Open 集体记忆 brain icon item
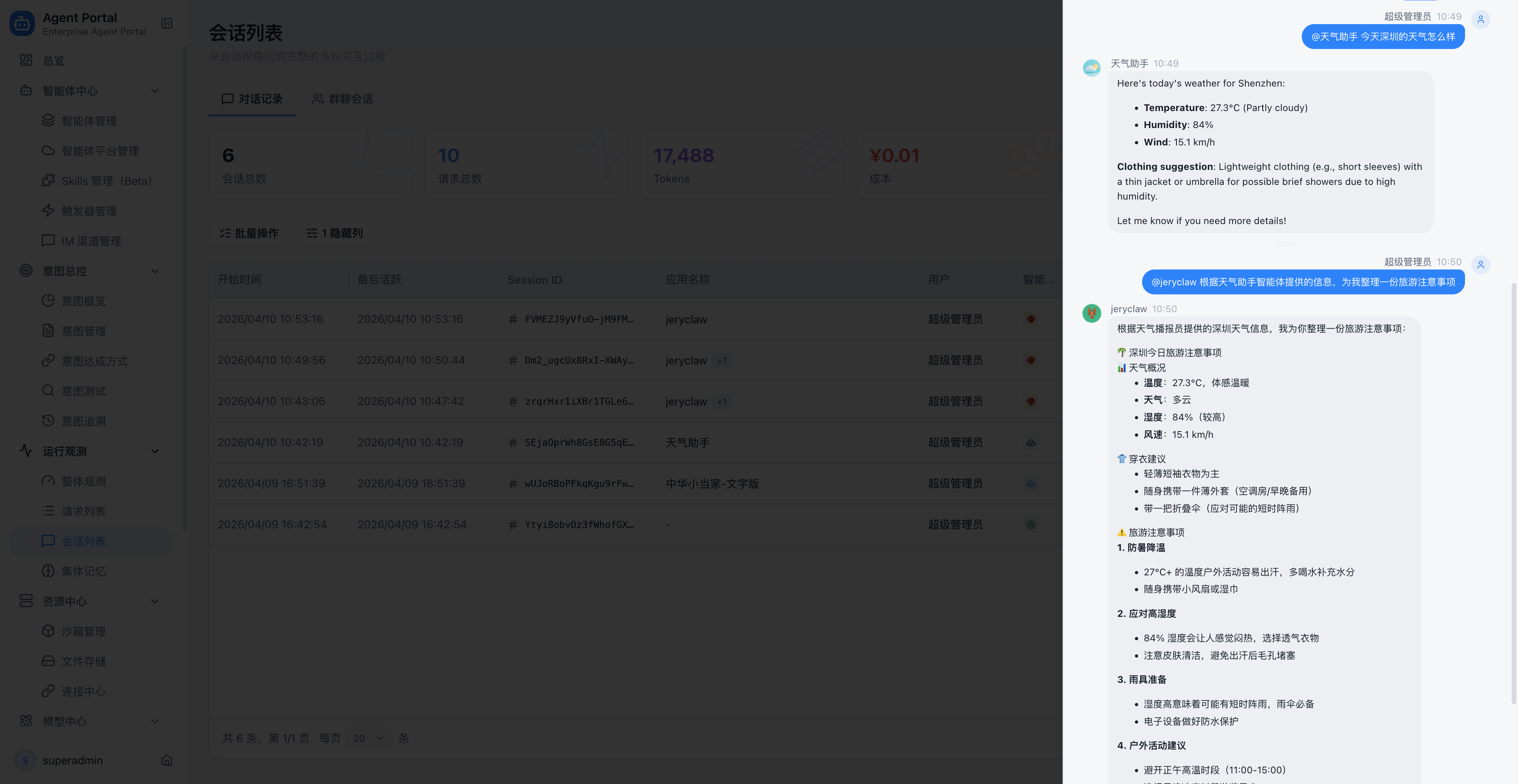Viewport: 1518px width, 784px height. pyautogui.click(x=83, y=571)
